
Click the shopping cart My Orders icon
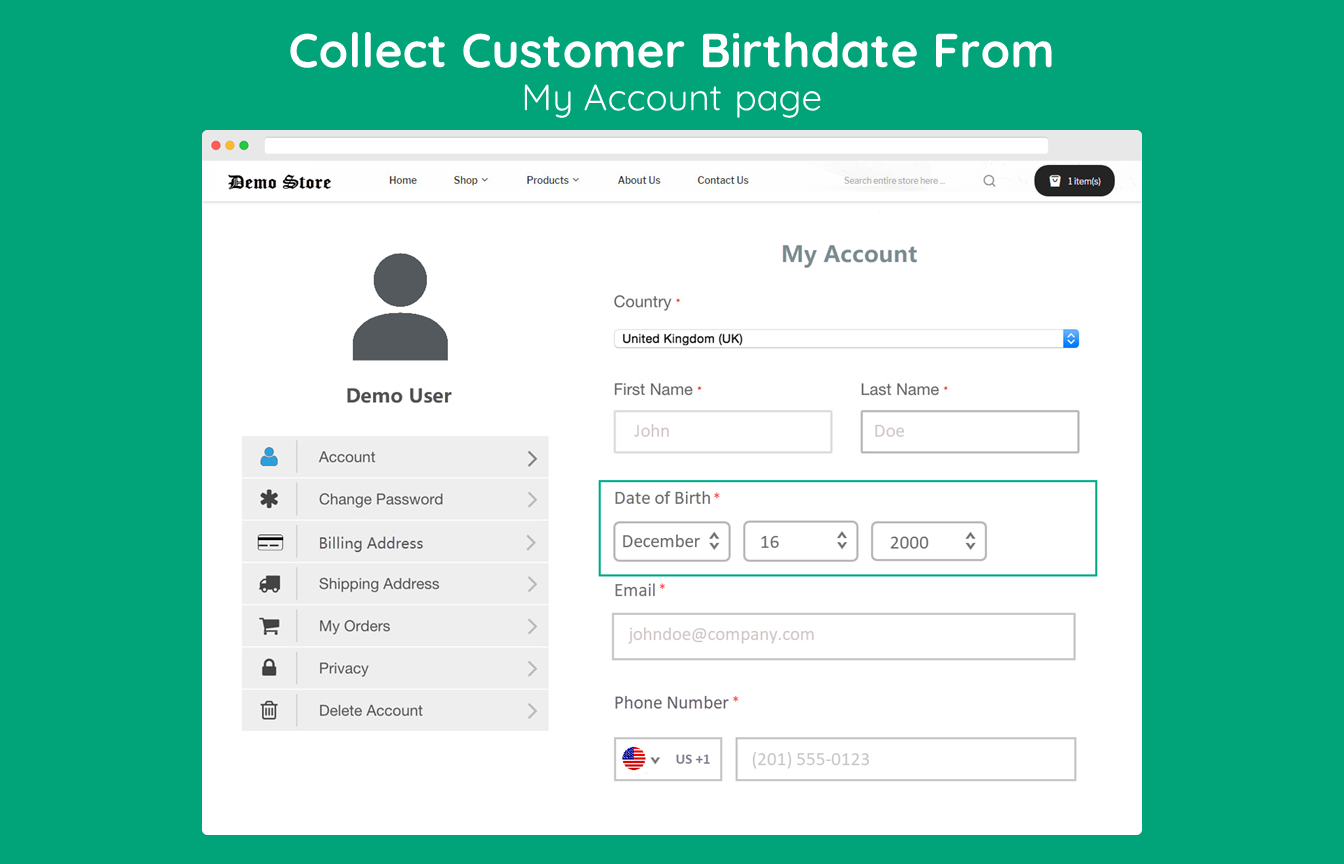click(x=269, y=626)
